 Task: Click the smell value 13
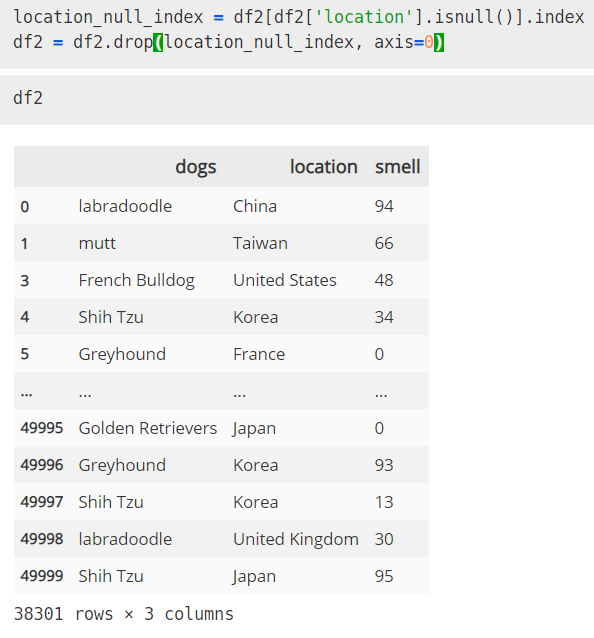[x=384, y=502]
